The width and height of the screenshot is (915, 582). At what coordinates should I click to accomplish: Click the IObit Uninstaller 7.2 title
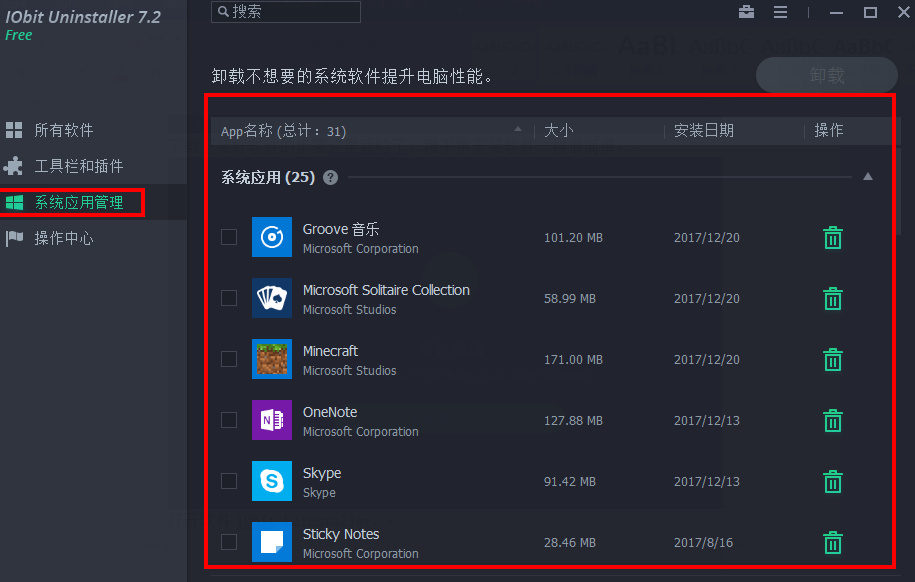[x=83, y=17]
